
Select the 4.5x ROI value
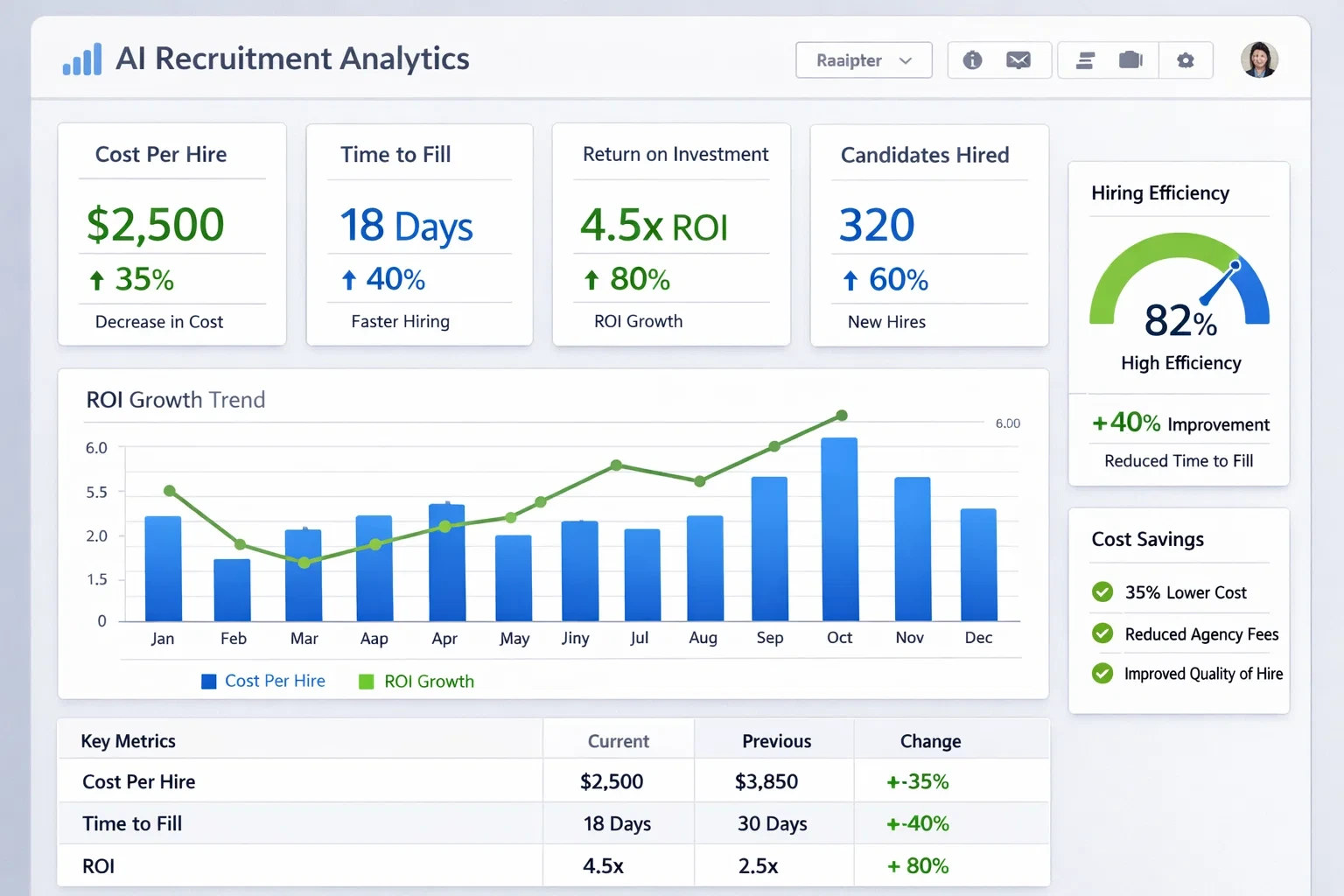point(654,225)
